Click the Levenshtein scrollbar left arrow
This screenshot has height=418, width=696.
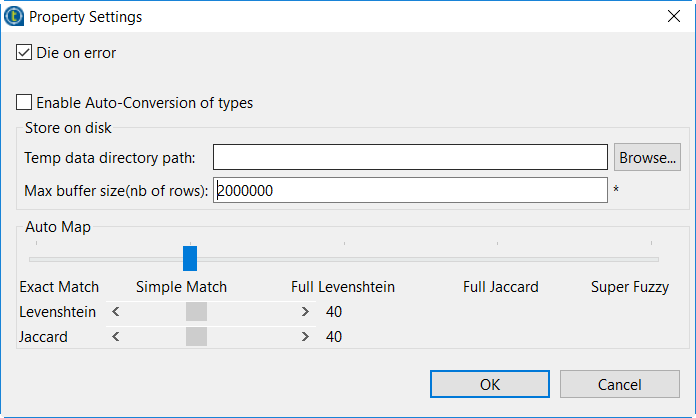(116, 312)
